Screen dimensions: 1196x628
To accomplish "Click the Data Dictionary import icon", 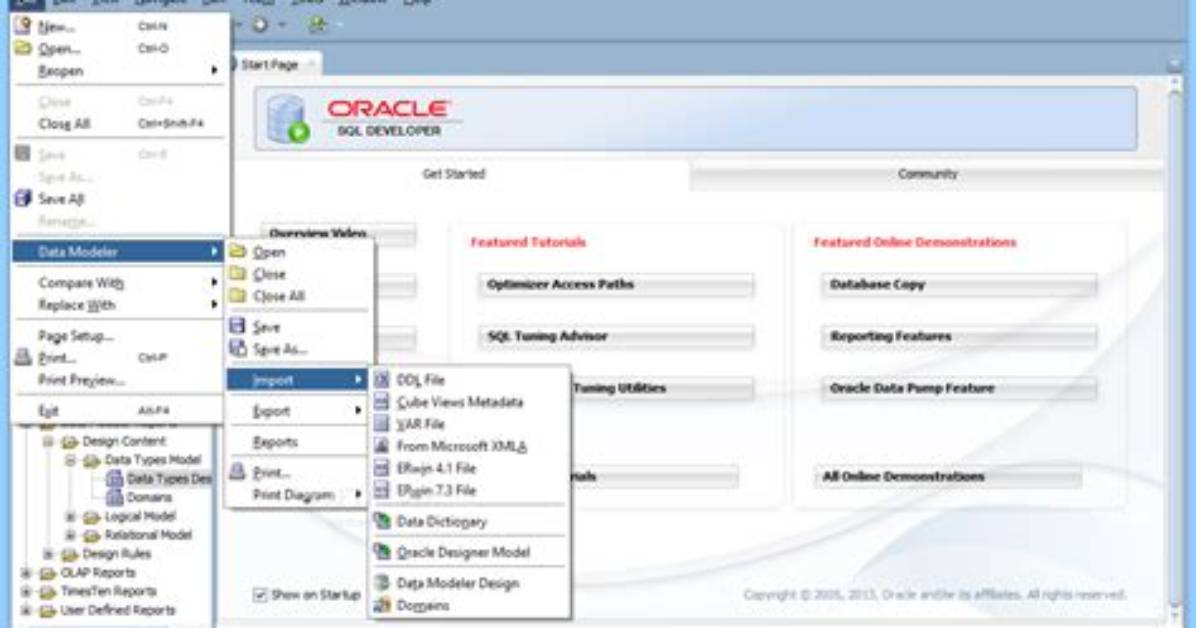I will [382, 521].
